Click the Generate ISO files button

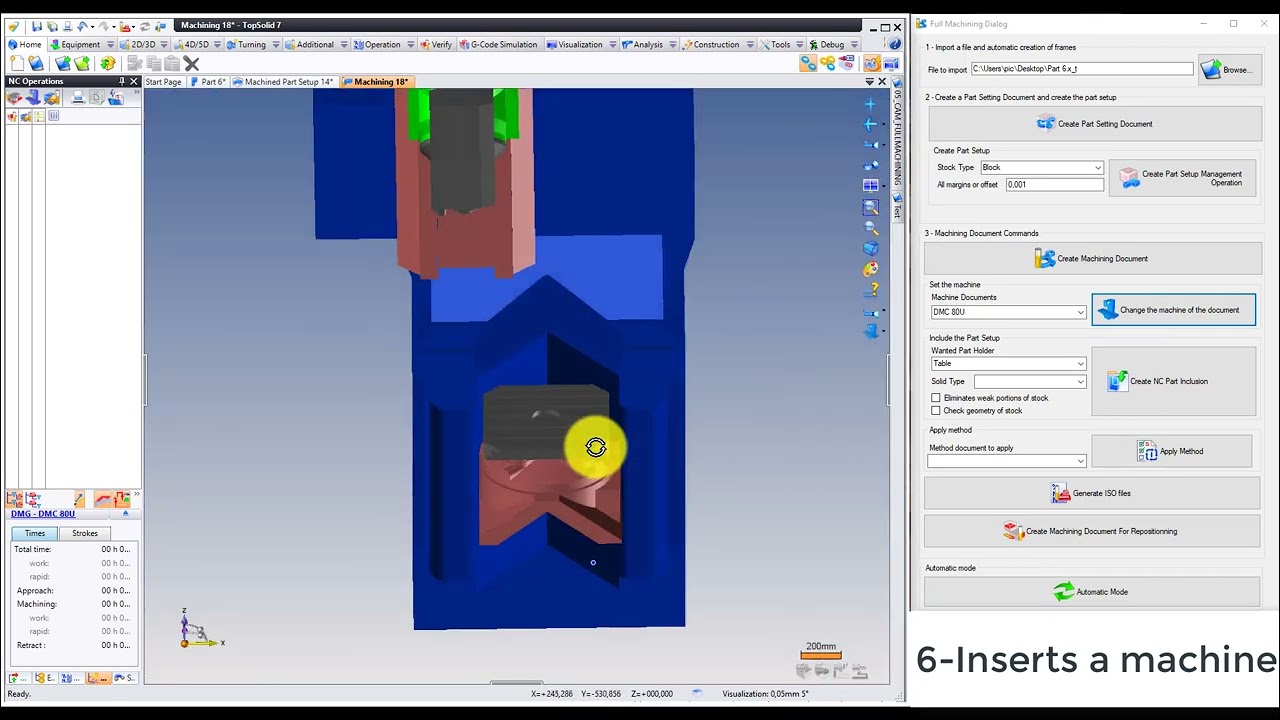click(1092, 493)
